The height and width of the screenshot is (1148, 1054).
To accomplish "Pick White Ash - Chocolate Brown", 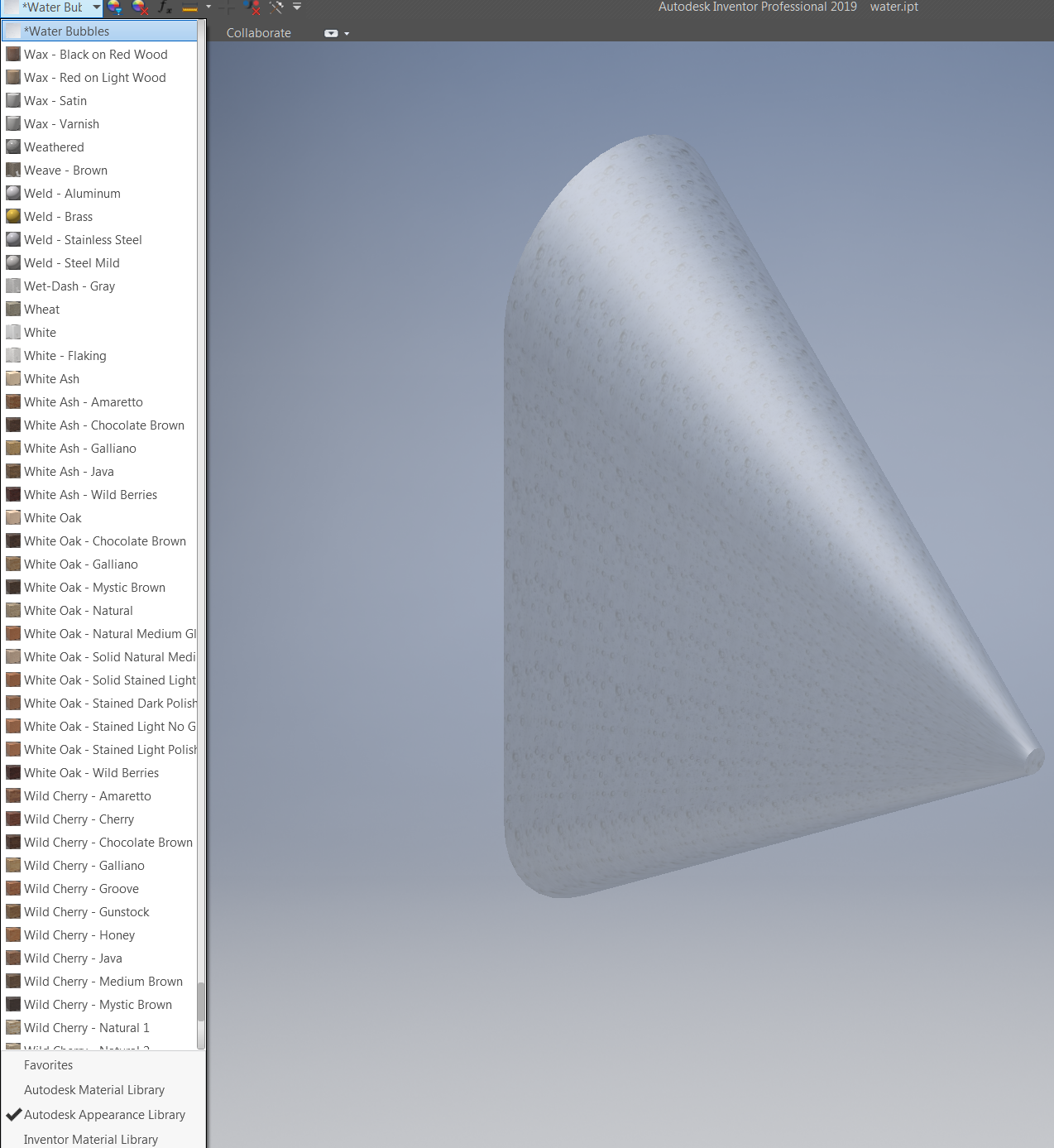I will (99, 425).
